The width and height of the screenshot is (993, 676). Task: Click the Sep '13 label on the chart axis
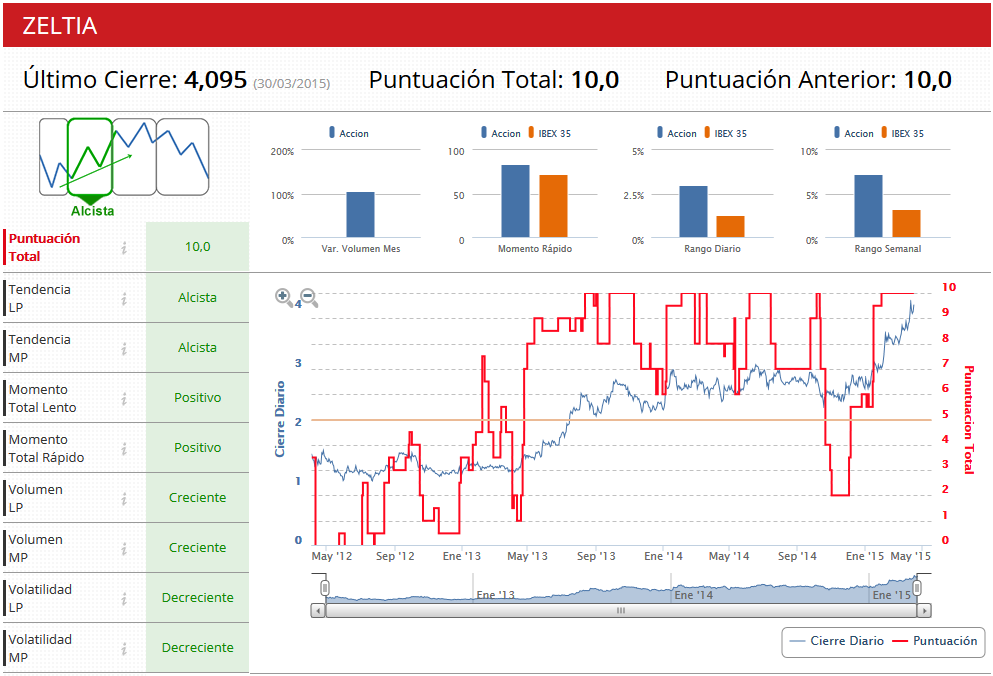(596, 556)
